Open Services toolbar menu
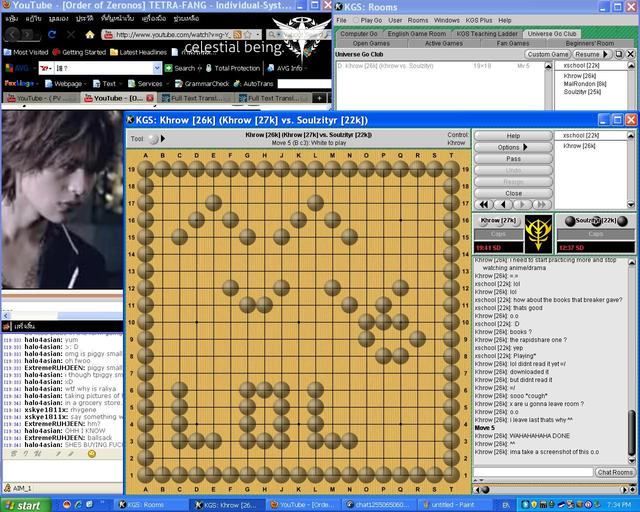Image resolution: width=640 pixels, height=512 pixels. coord(147,84)
